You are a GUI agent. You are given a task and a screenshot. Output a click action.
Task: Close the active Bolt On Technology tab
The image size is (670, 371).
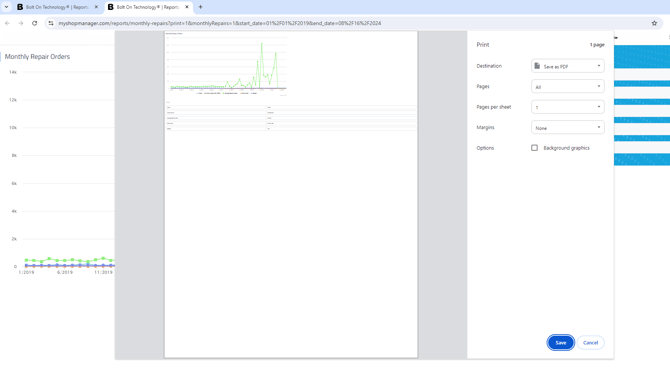(187, 7)
